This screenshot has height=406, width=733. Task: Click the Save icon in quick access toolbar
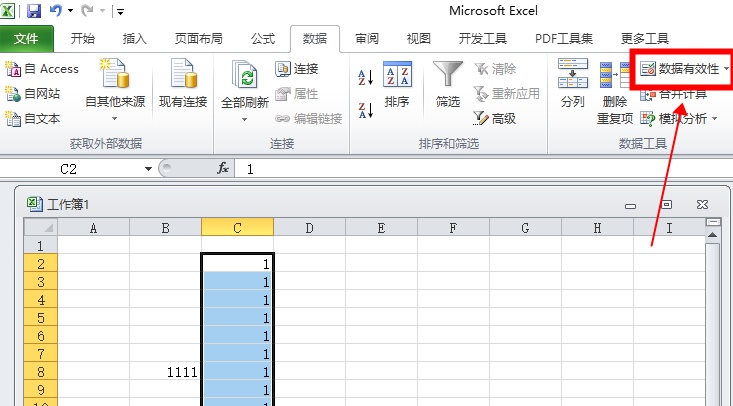pos(34,11)
